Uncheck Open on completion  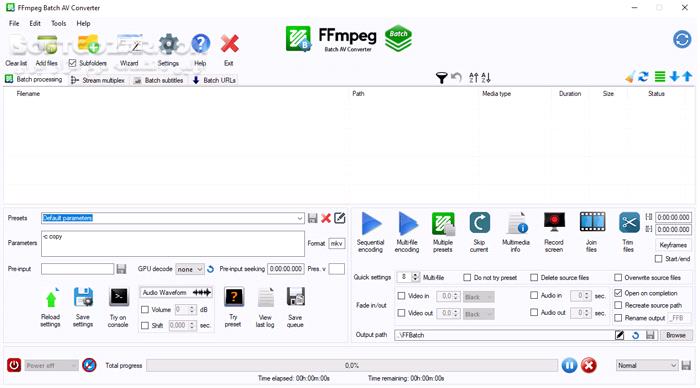pos(618,293)
